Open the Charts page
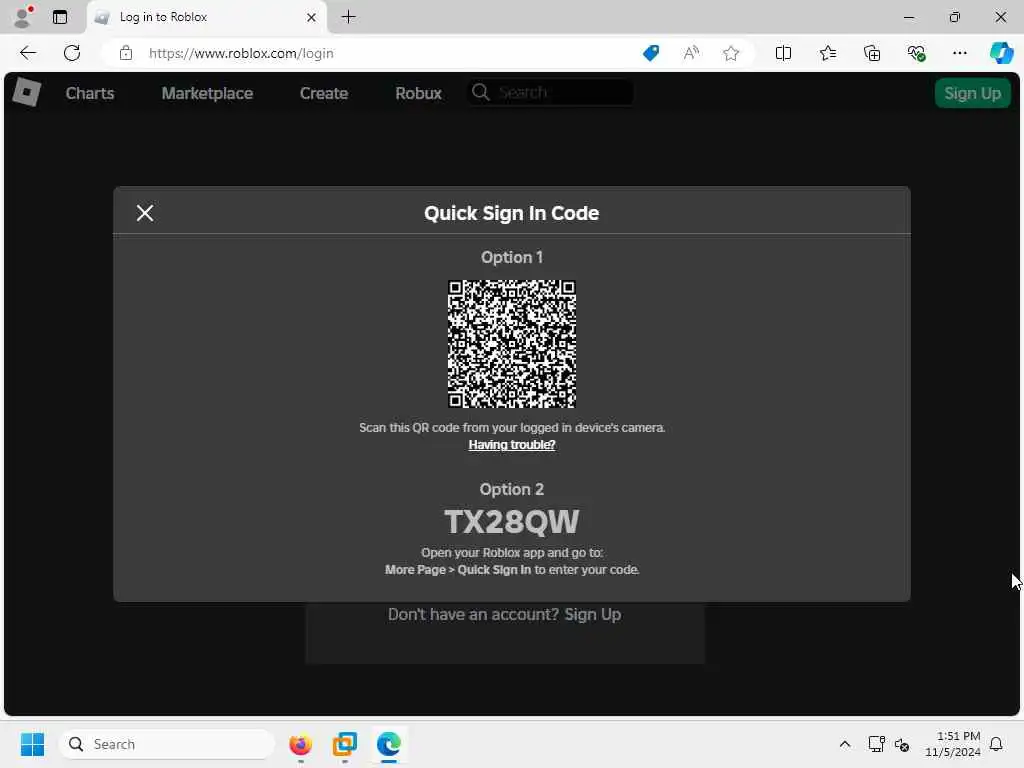The height and width of the screenshot is (768, 1024). point(90,93)
